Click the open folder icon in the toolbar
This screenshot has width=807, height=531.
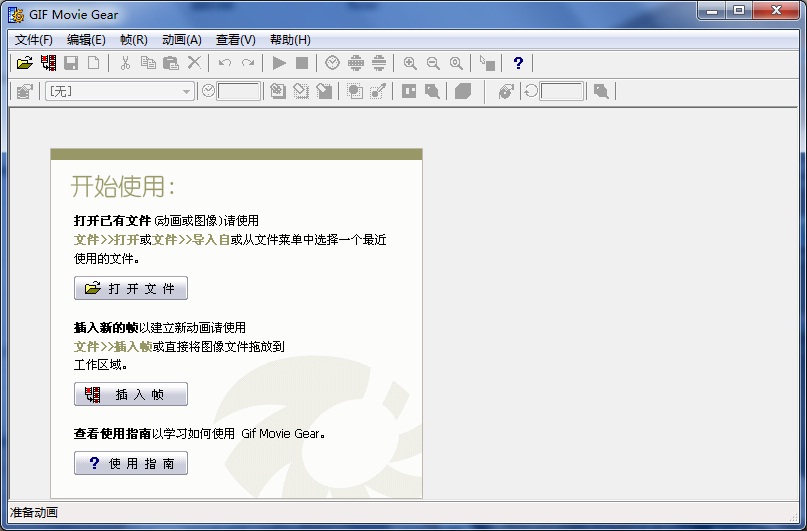pos(24,63)
